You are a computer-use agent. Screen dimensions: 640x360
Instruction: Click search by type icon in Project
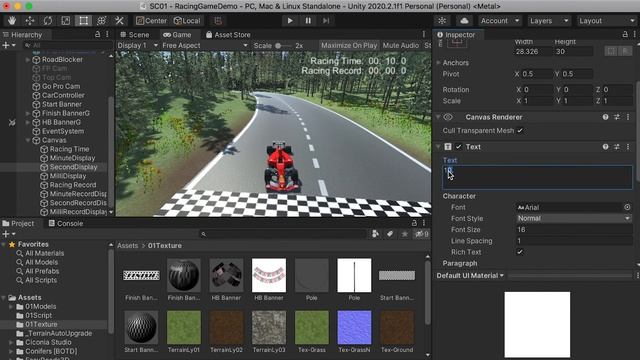tap(376, 234)
